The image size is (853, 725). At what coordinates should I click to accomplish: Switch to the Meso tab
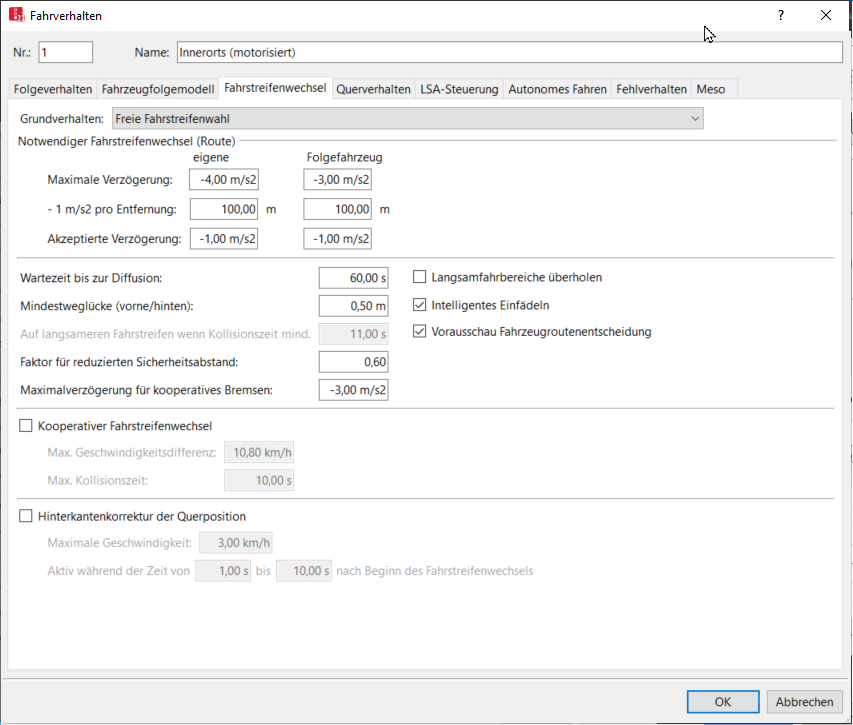711,89
